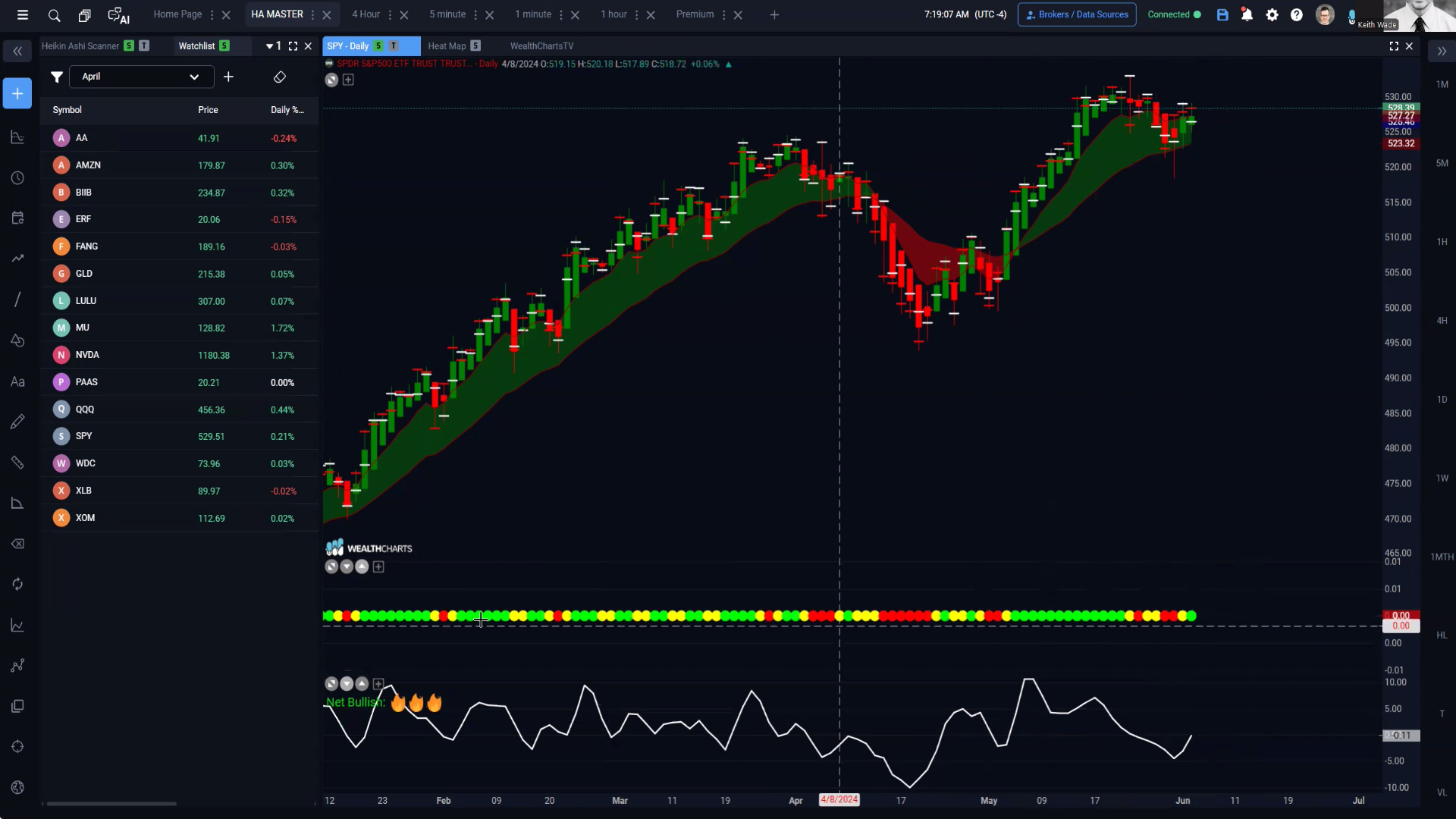
Task: Move dots indicator pane down
Action: tap(347, 566)
